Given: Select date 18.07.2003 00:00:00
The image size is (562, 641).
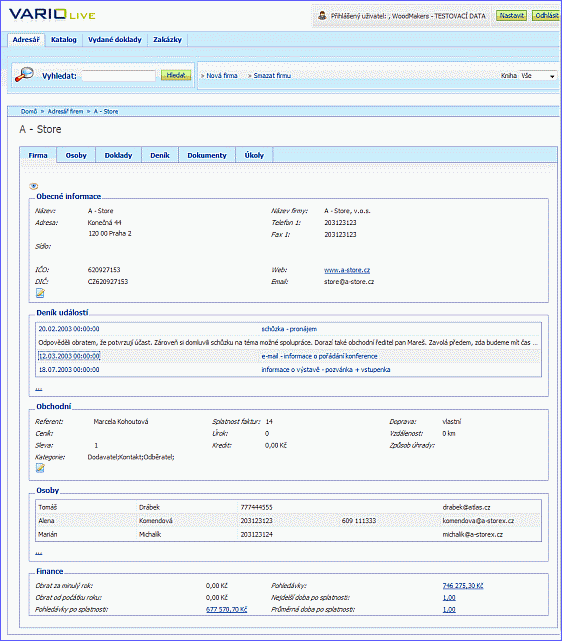Looking at the screenshot, I should [69, 370].
